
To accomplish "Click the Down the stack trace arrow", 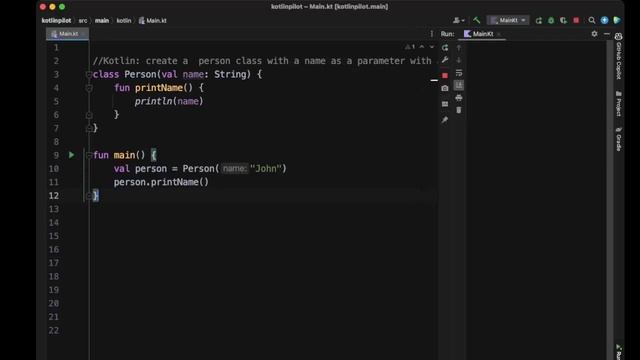I will [x=459, y=60].
